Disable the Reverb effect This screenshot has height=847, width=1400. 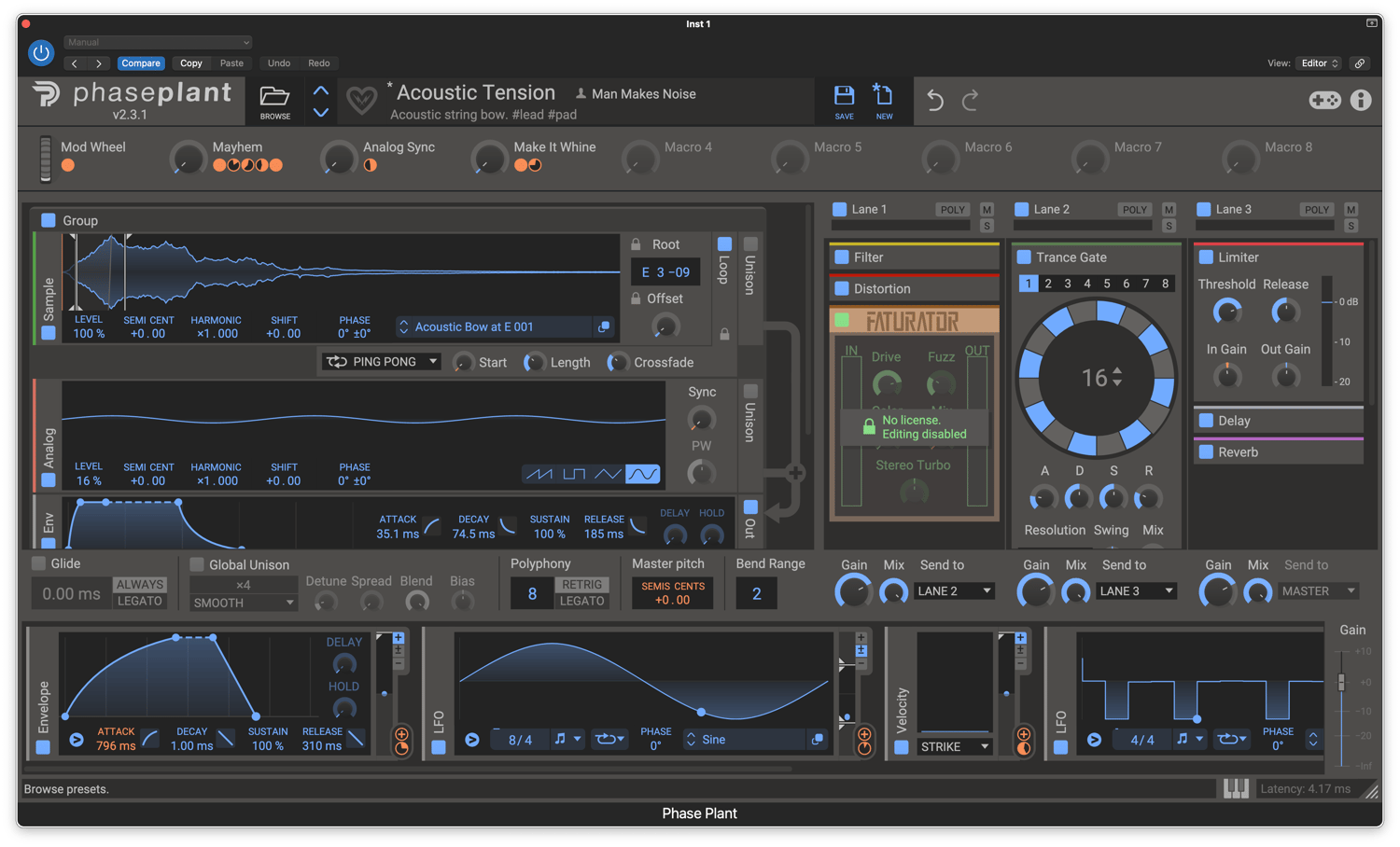pyautogui.click(x=1206, y=451)
